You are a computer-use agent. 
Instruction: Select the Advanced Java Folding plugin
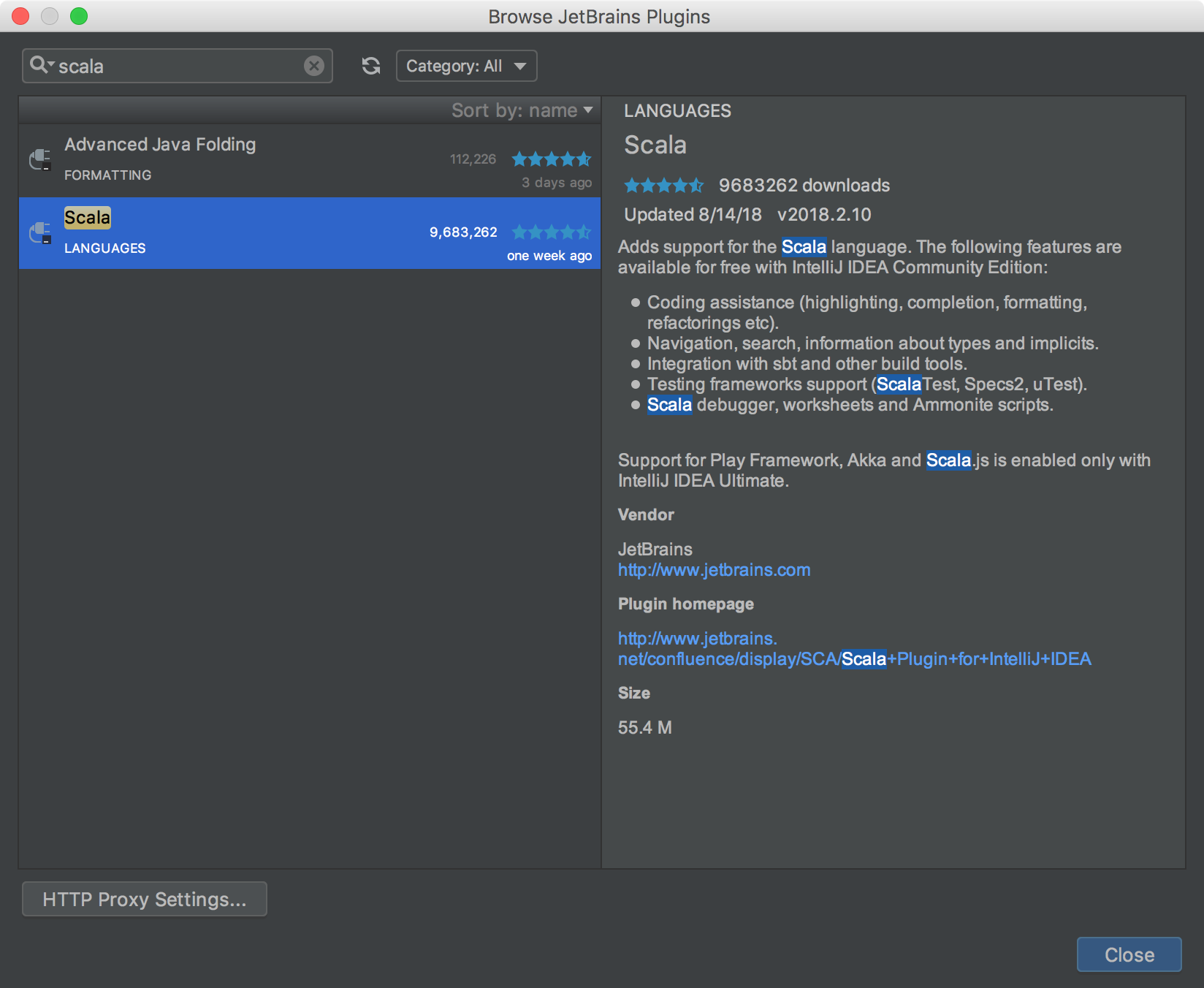click(160, 145)
